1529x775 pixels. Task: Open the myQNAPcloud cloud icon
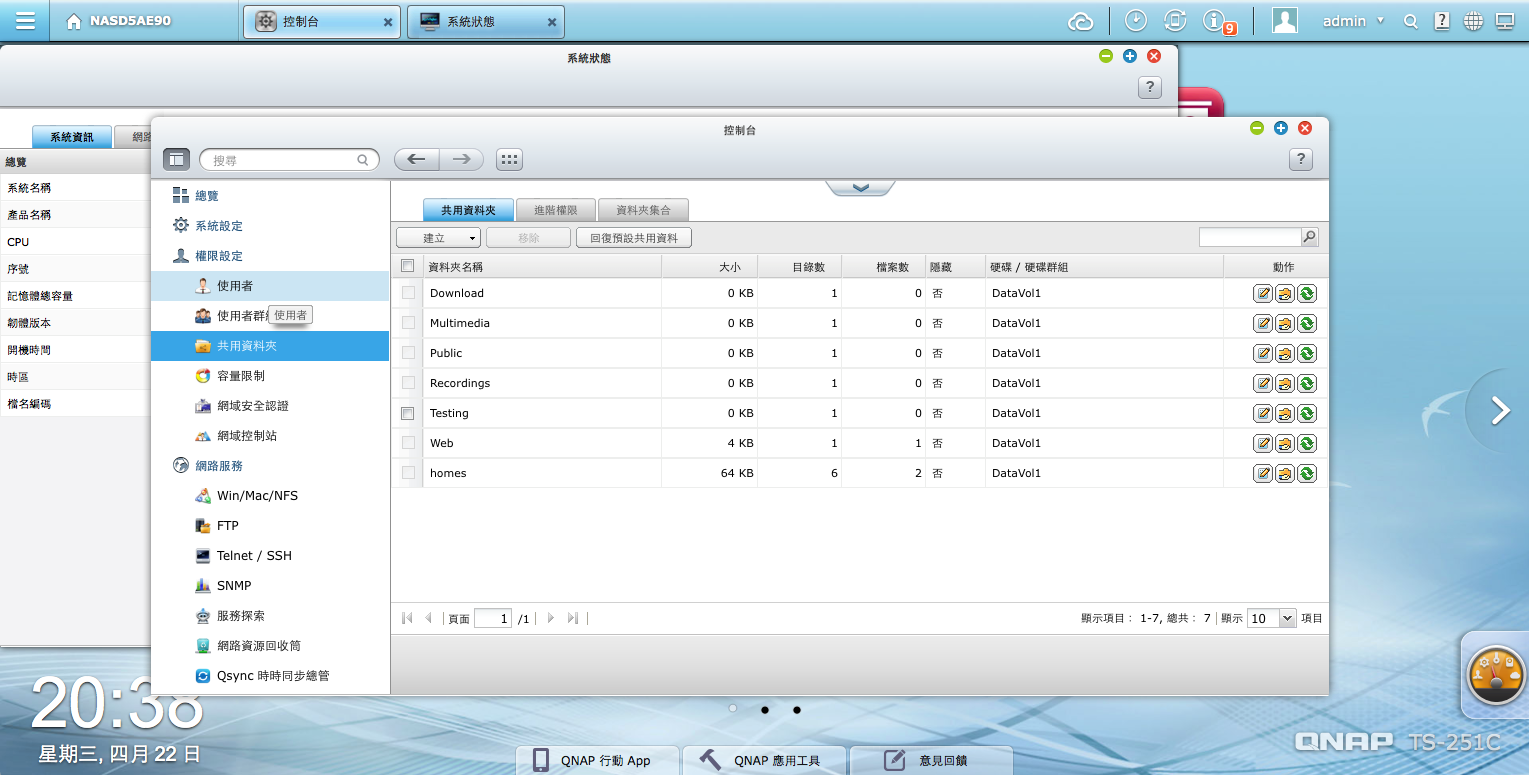[1081, 21]
